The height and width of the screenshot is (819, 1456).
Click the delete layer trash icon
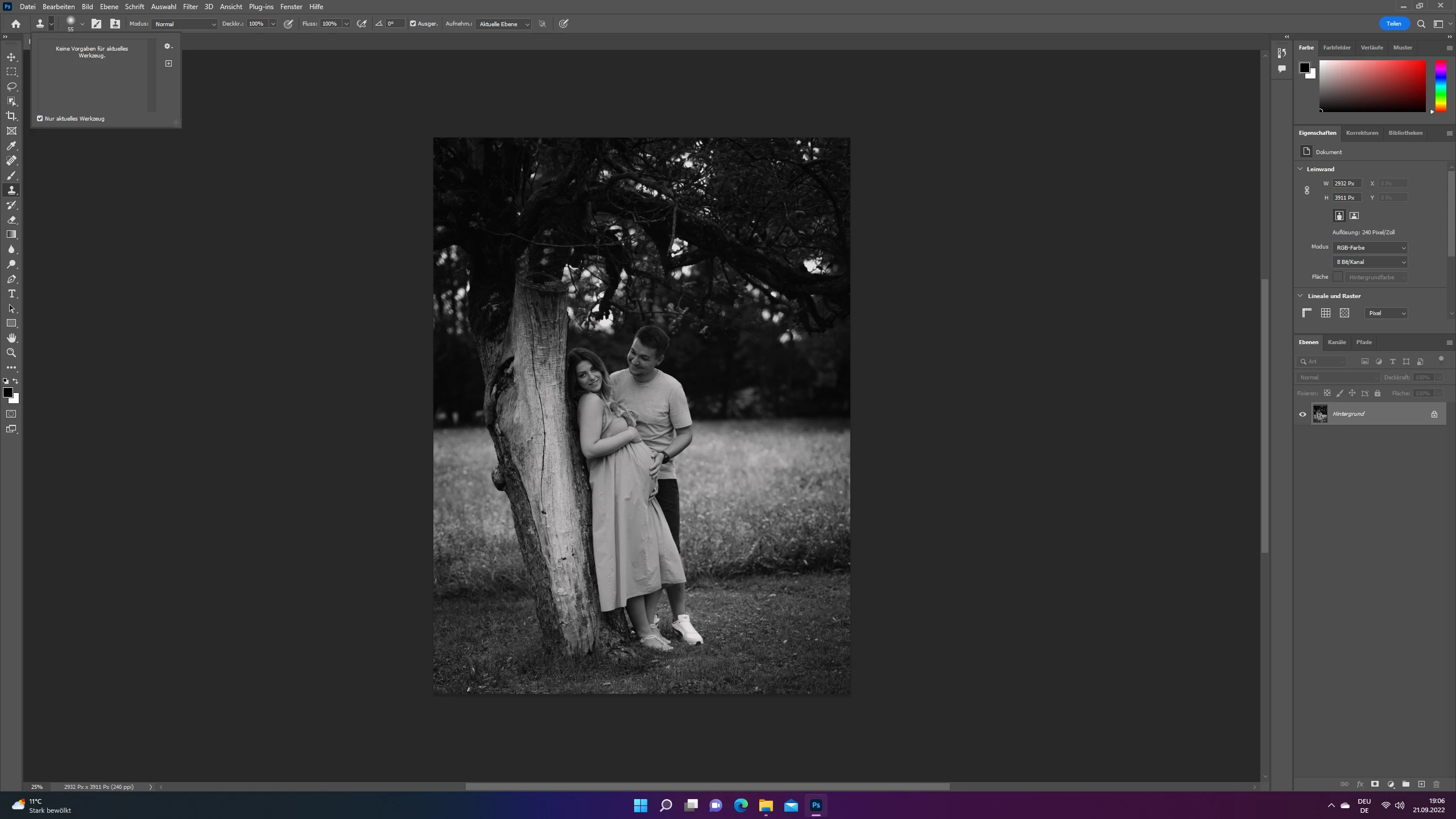coord(1436,784)
